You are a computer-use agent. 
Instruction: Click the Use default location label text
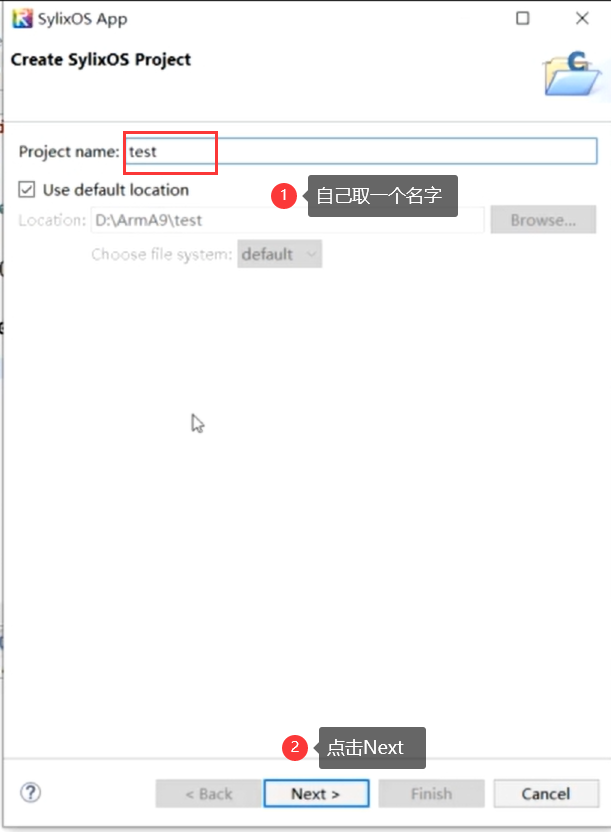point(116,189)
